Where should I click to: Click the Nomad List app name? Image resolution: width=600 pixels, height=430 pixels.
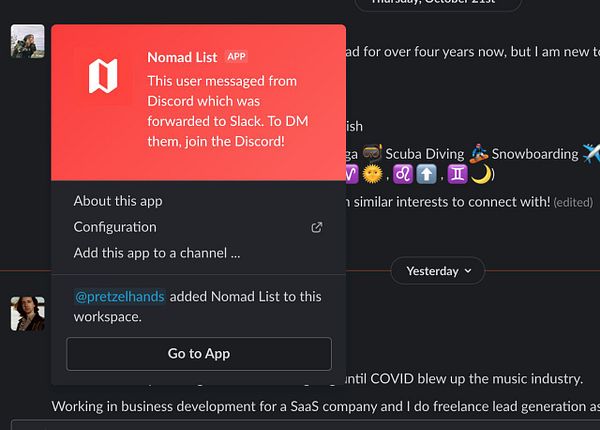pyautogui.click(x=182, y=57)
